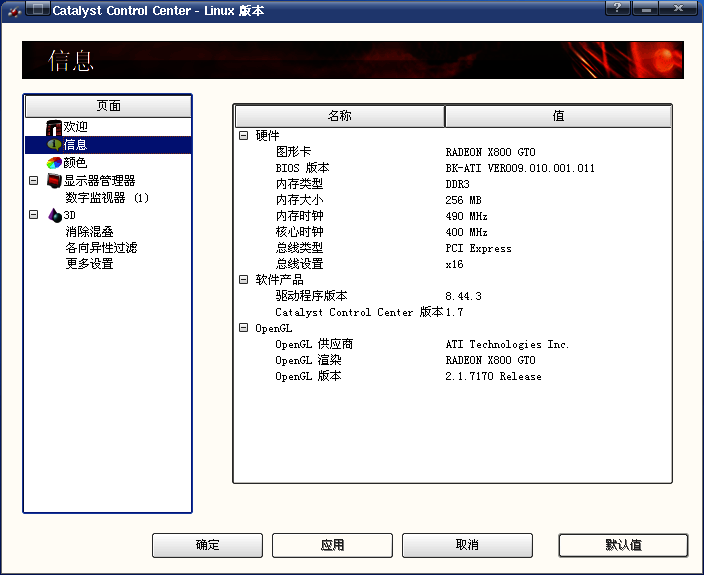This screenshot has height=575, width=704.
Task: Open 数字监视器 (1) page
Action: tap(107, 198)
